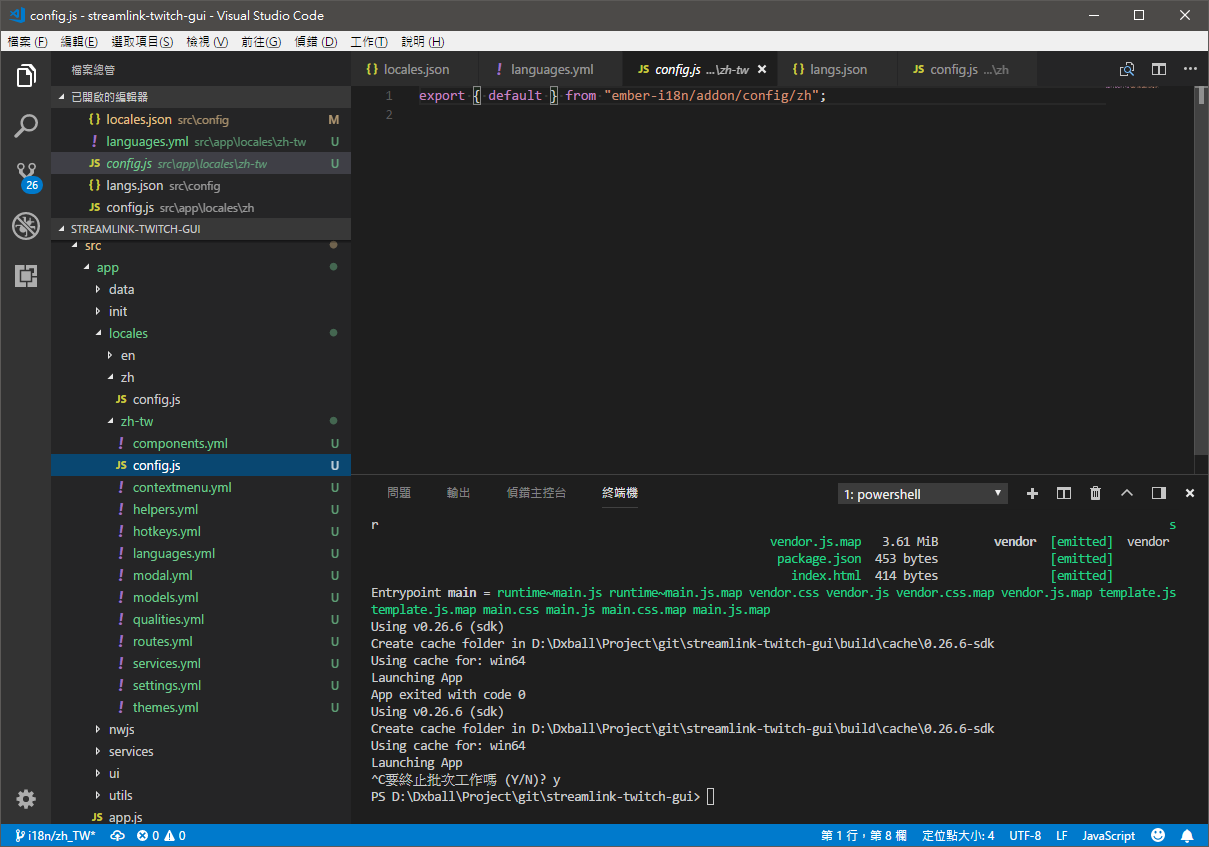
Task: Click the i18n/zh_TW branch indicator
Action: pos(57,835)
